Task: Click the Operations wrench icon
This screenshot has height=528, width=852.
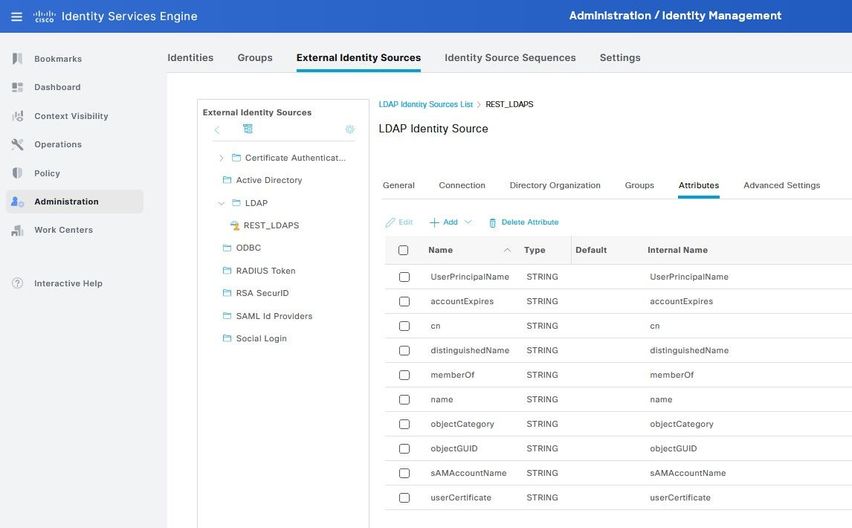Action: click(17, 144)
